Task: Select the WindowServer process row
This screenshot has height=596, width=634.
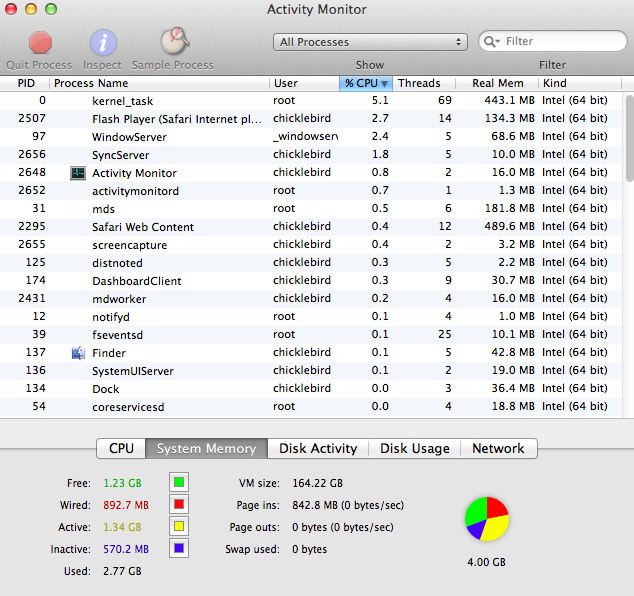Action: 311,137
